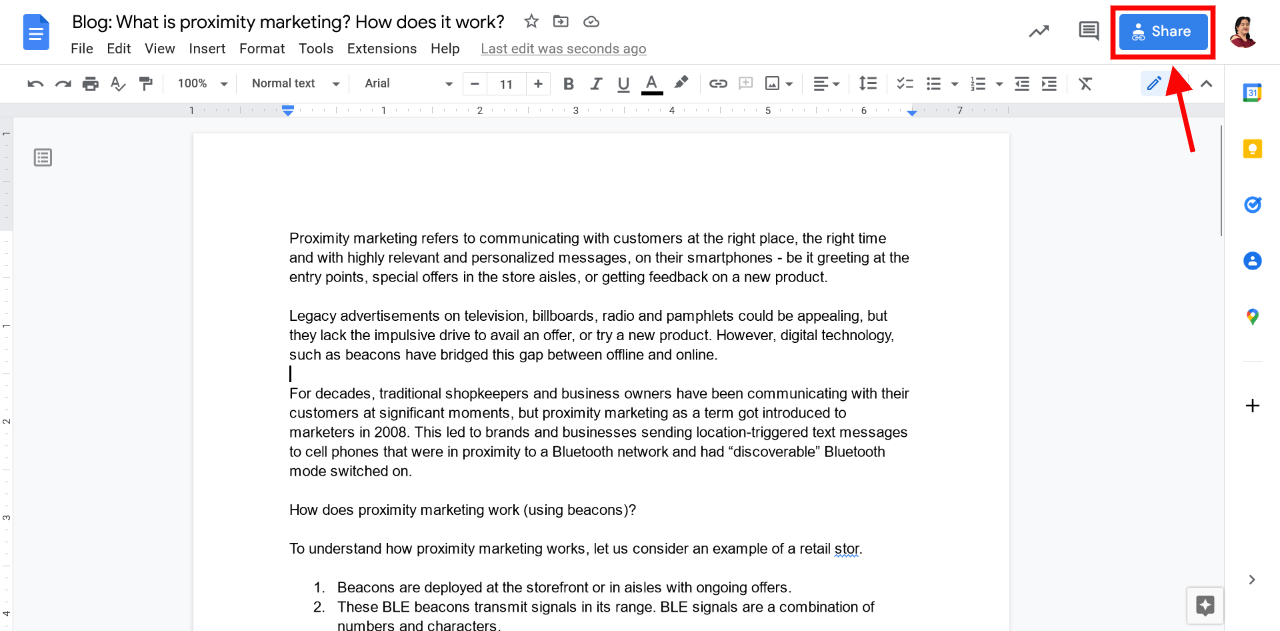
Task: Click the blue Share button
Action: click(1163, 32)
